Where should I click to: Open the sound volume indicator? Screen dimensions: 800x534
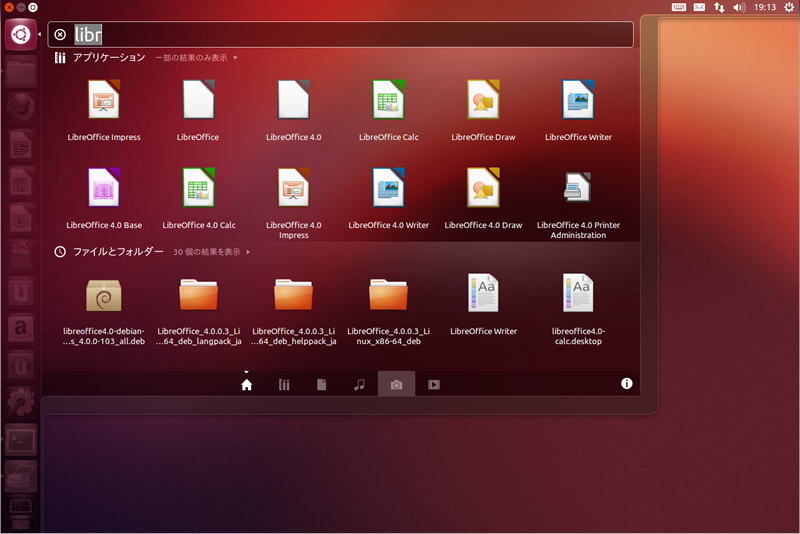point(739,7)
